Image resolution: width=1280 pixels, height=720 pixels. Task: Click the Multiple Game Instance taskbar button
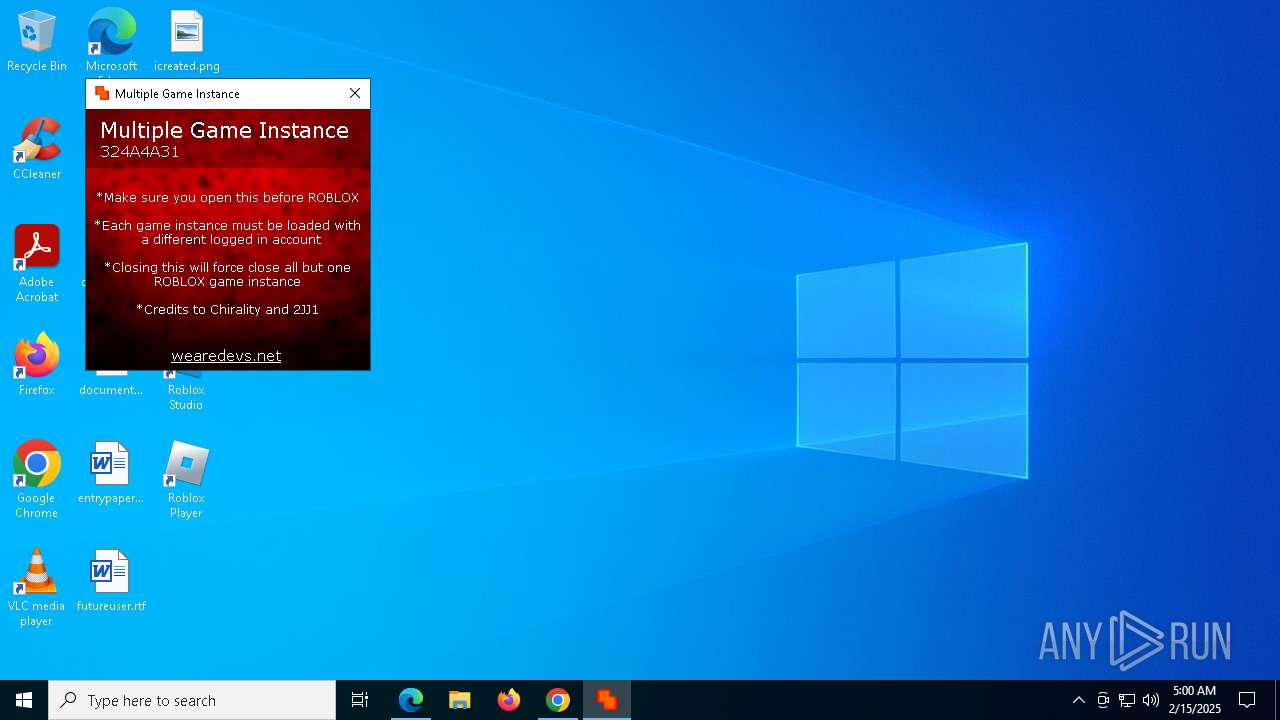coord(607,700)
